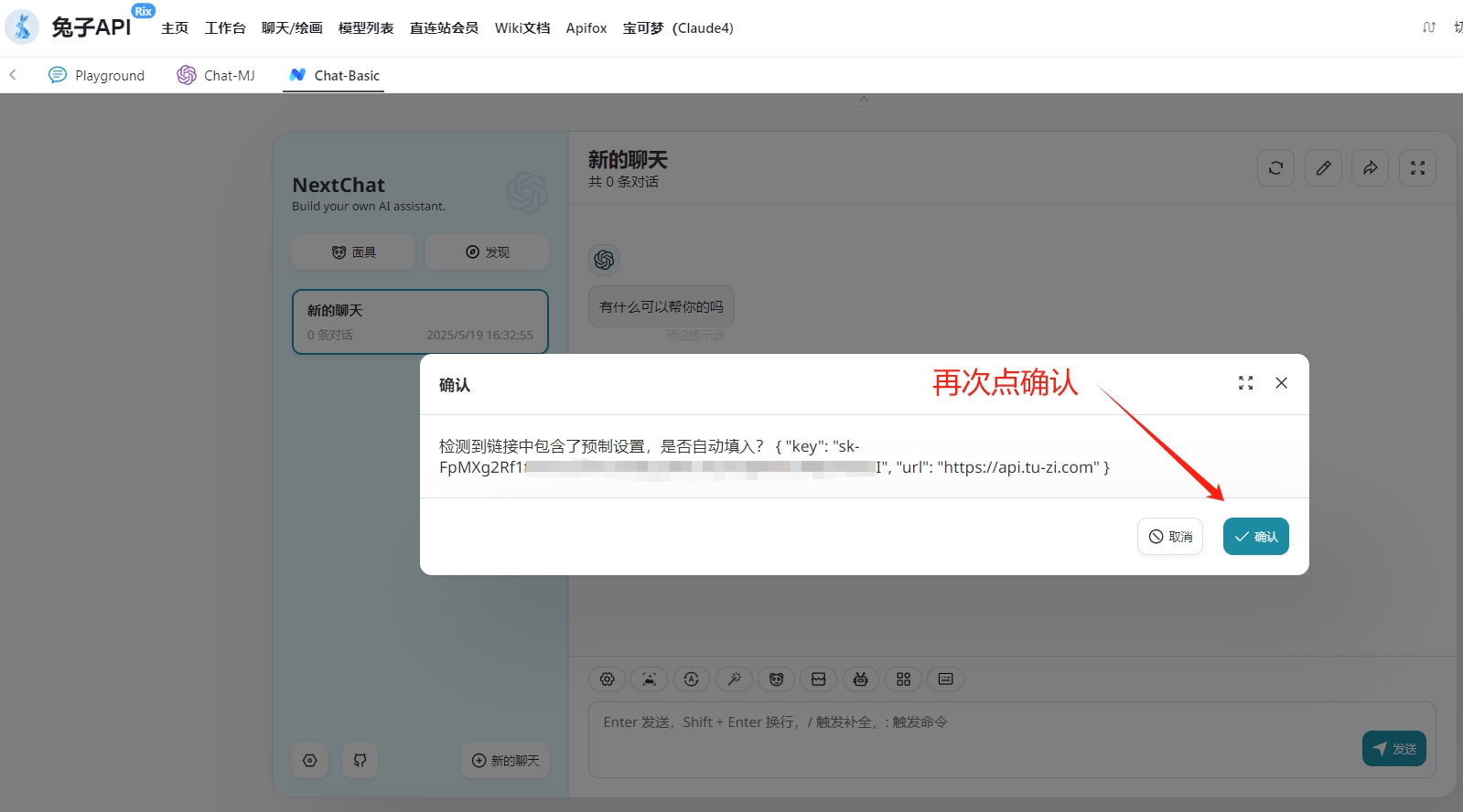Open the panda mask icon in toolbar
The width and height of the screenshot is (1463, 812).
(776, 679)
